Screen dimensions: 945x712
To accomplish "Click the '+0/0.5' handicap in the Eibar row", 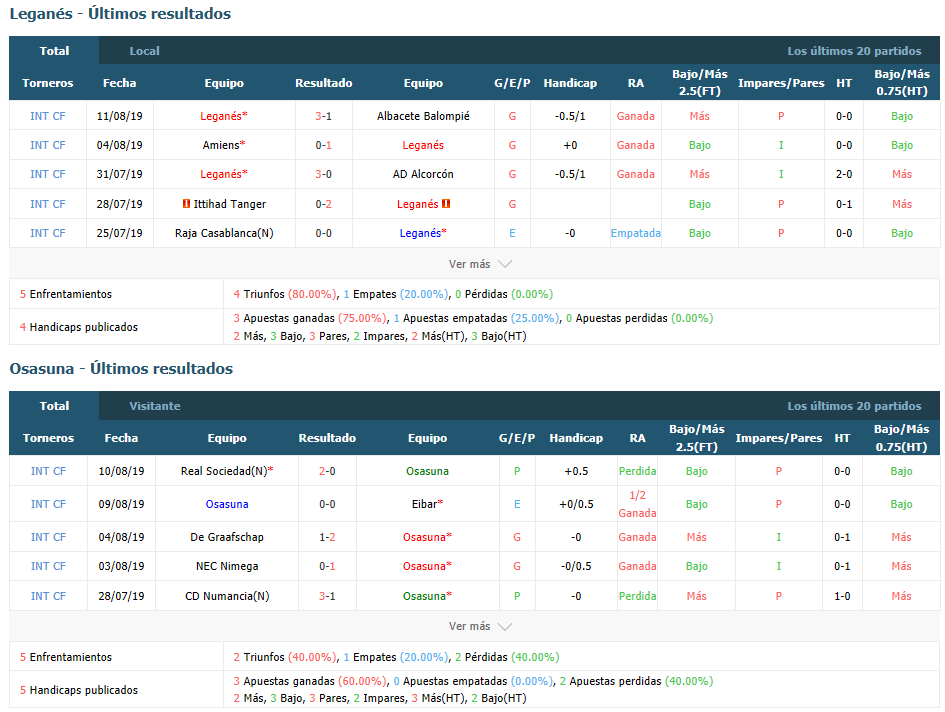I will 576,504.
